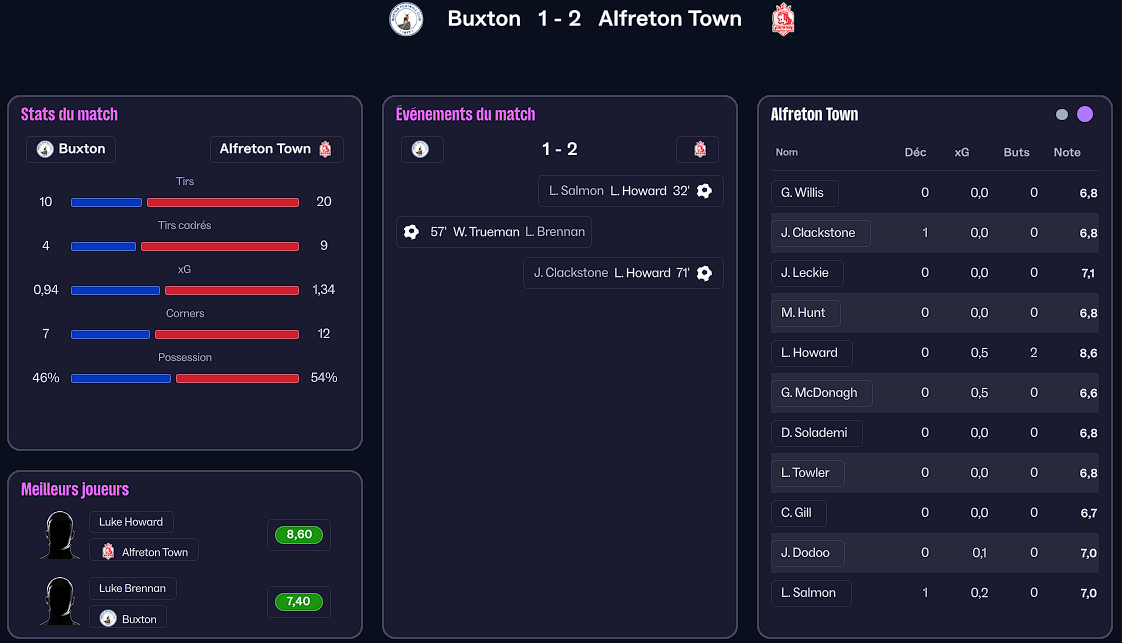This screenshot has width=1122, height=643.
Task: Select the purple team dot toggle
Action: (1085, 114)
